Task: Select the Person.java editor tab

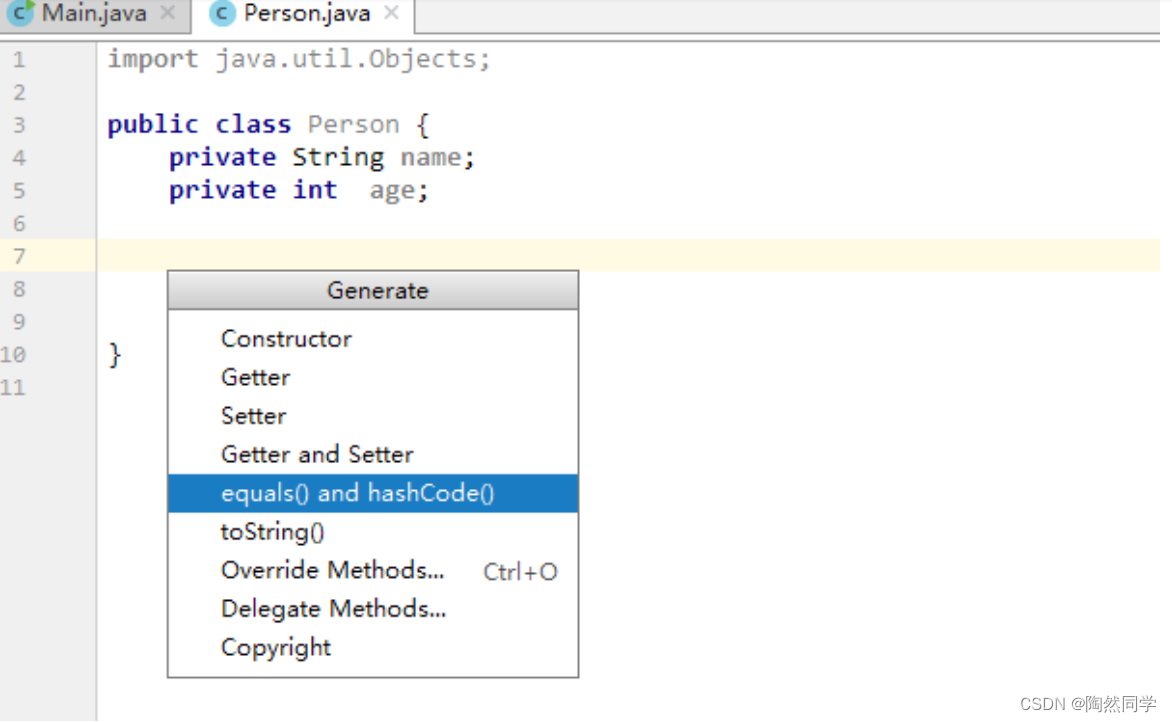Action: [306, 14]
